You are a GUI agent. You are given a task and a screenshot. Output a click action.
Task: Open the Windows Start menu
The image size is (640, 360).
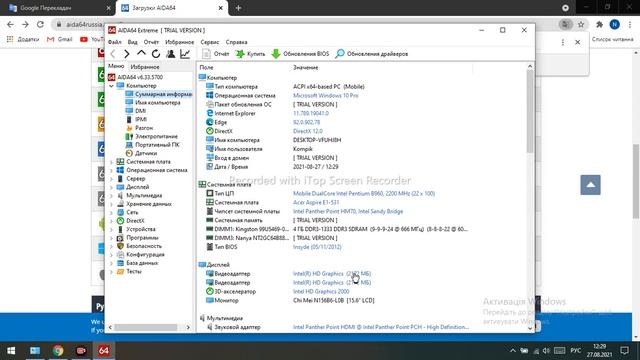point(11,351)
